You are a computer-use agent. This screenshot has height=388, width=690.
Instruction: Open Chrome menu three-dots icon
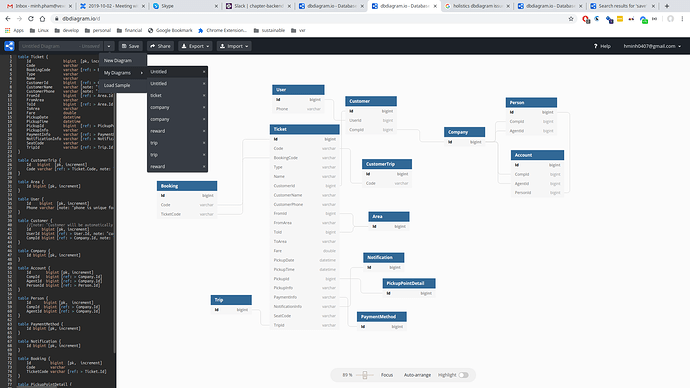683,19
